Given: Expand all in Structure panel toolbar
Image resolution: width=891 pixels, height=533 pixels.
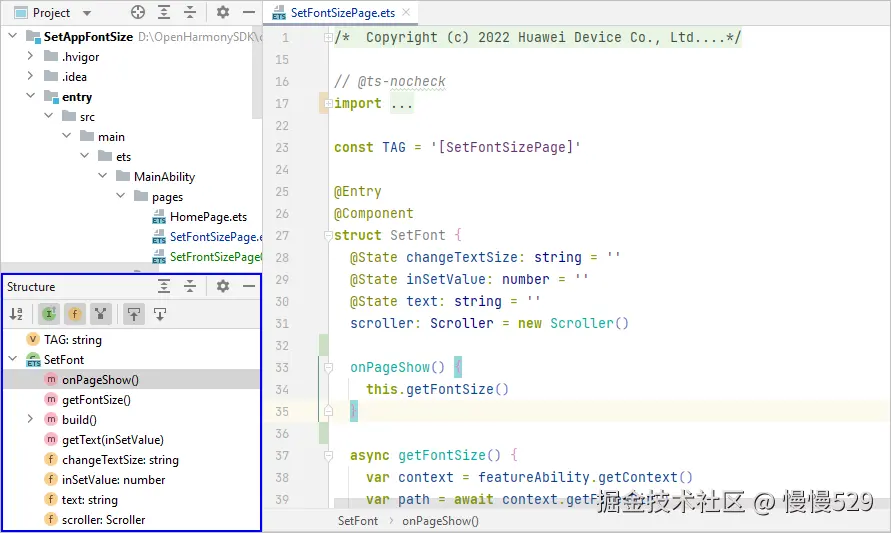Looking at the screenshot, I should 164,286.
